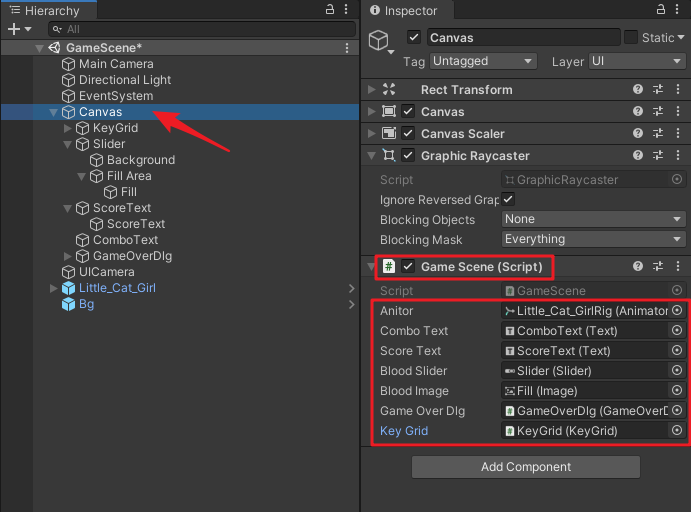The image size is (691, 512).
Task: Collapse the GameScene root node
Action: point(39,48)
